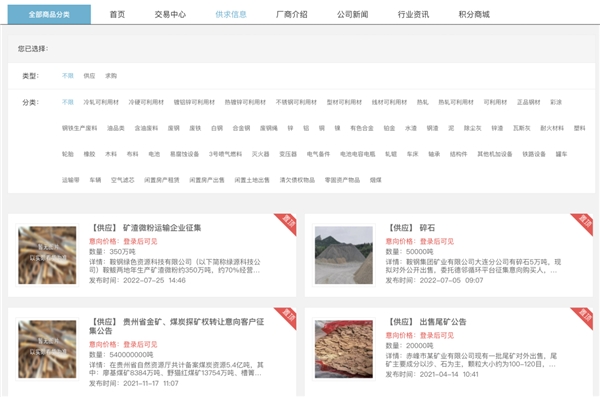Select the 耐火材料 category filter

(552, 128)
